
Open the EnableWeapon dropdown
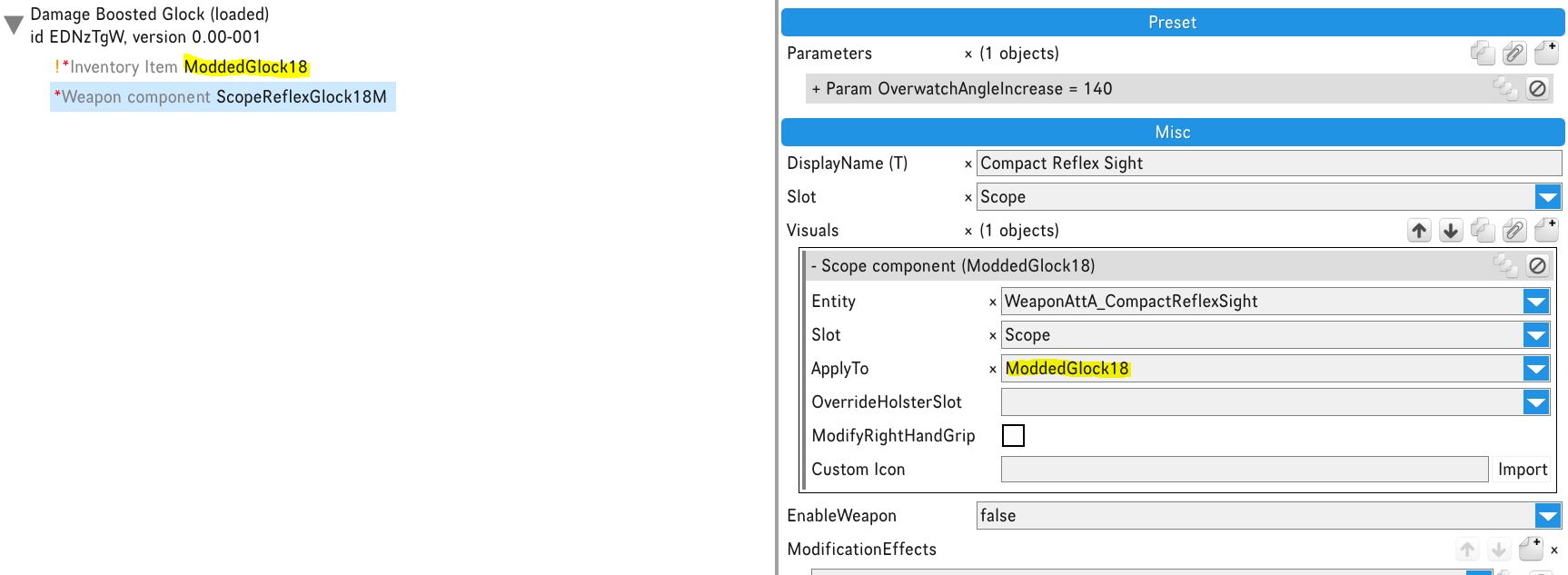pyautogui.click(x=1548, y=516)
